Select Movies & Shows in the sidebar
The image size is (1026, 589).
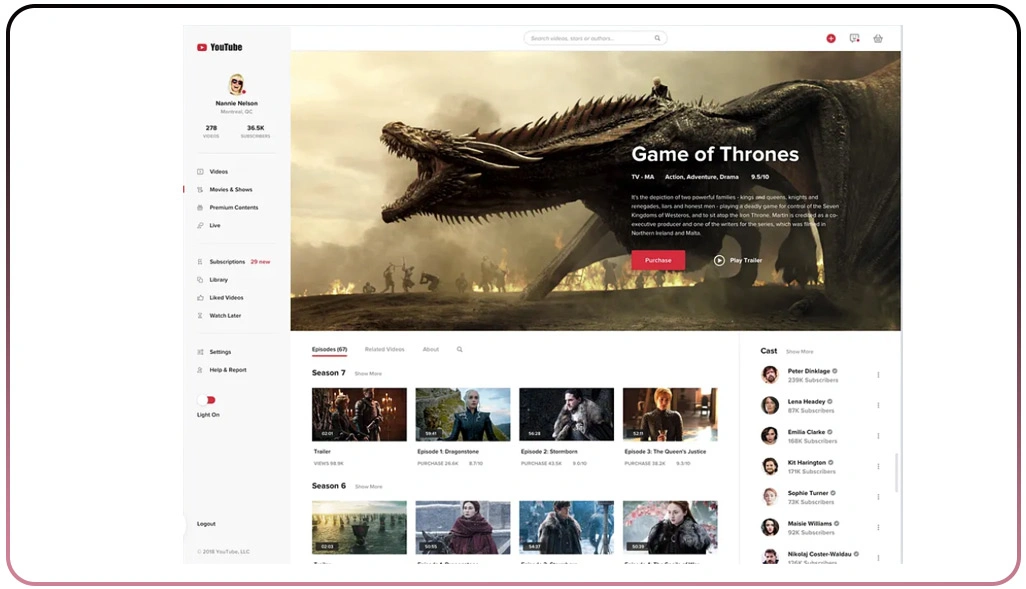point(230,189)
